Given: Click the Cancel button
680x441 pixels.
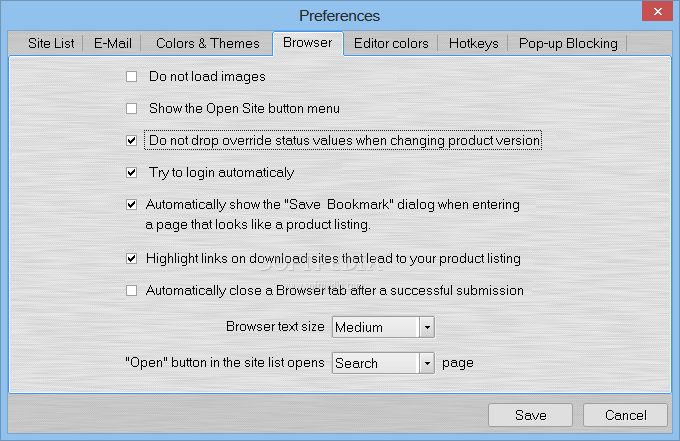Looking at the screenshot, I should tap(625, 415).
